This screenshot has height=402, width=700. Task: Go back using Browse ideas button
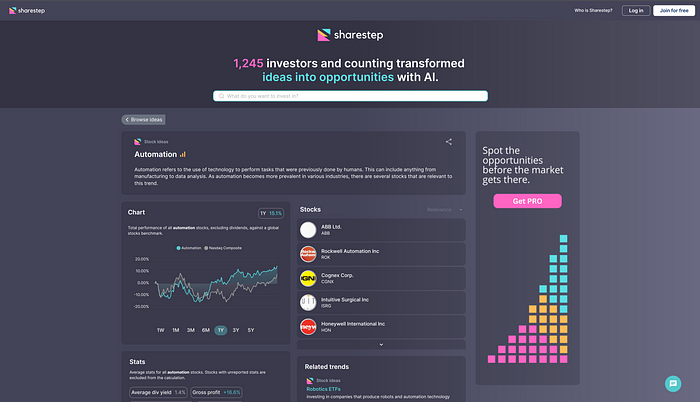143,120
